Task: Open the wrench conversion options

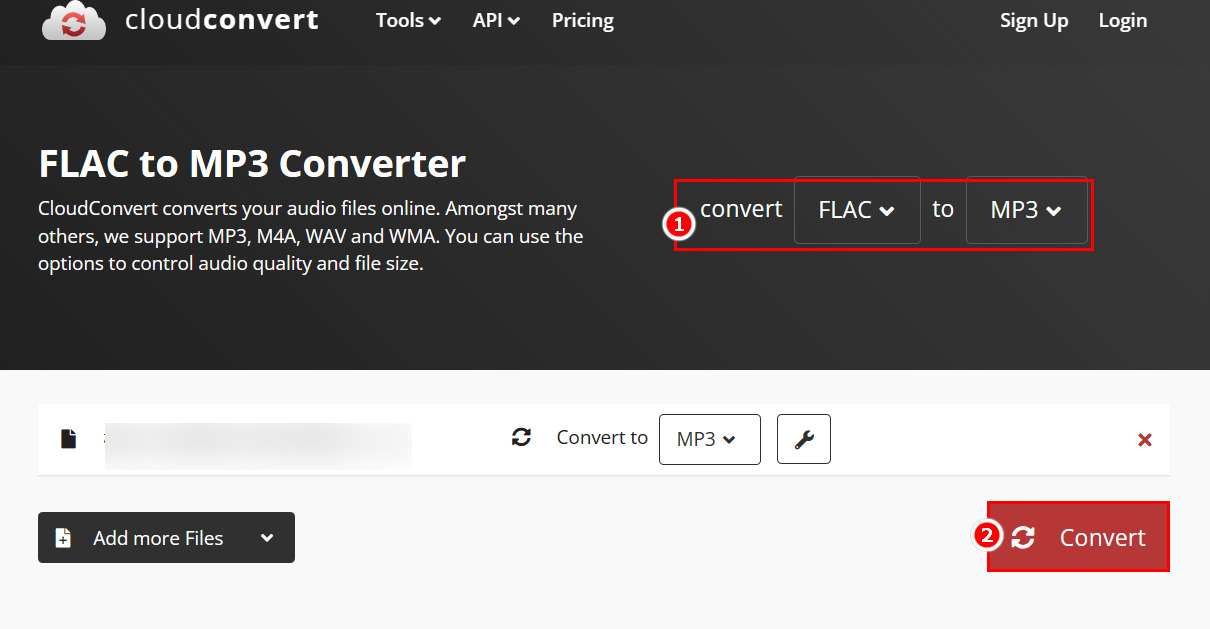Action: click(804, 439)
